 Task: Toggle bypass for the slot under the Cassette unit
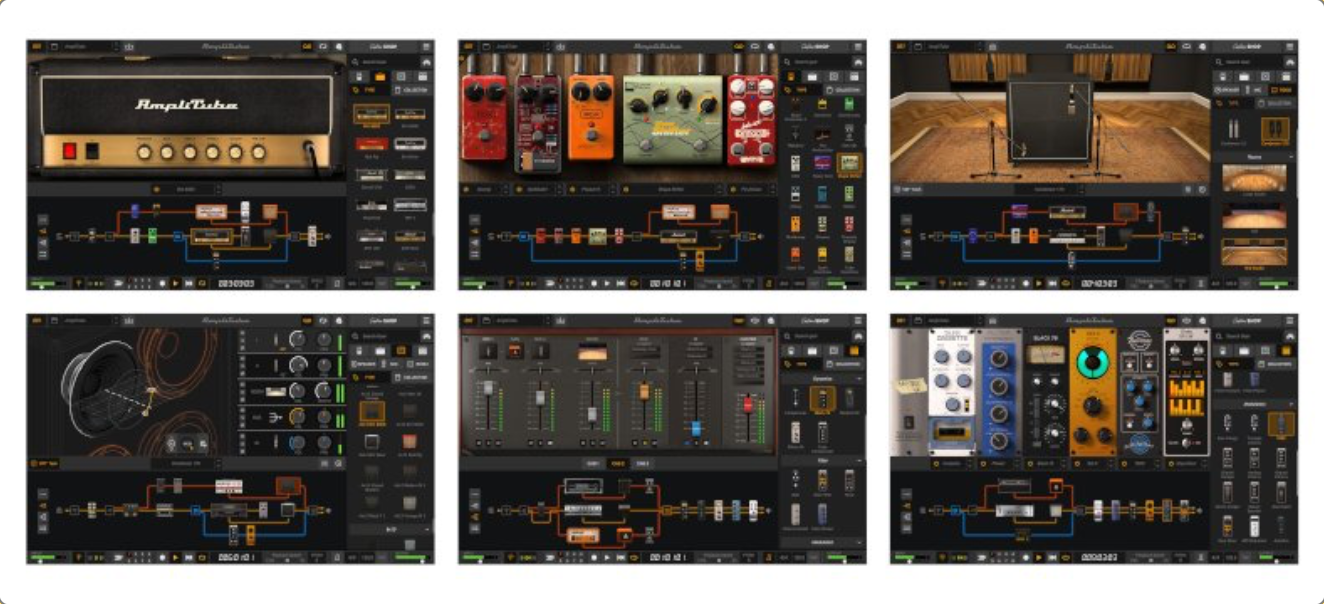pyautogui.click(x=937, y=463)
